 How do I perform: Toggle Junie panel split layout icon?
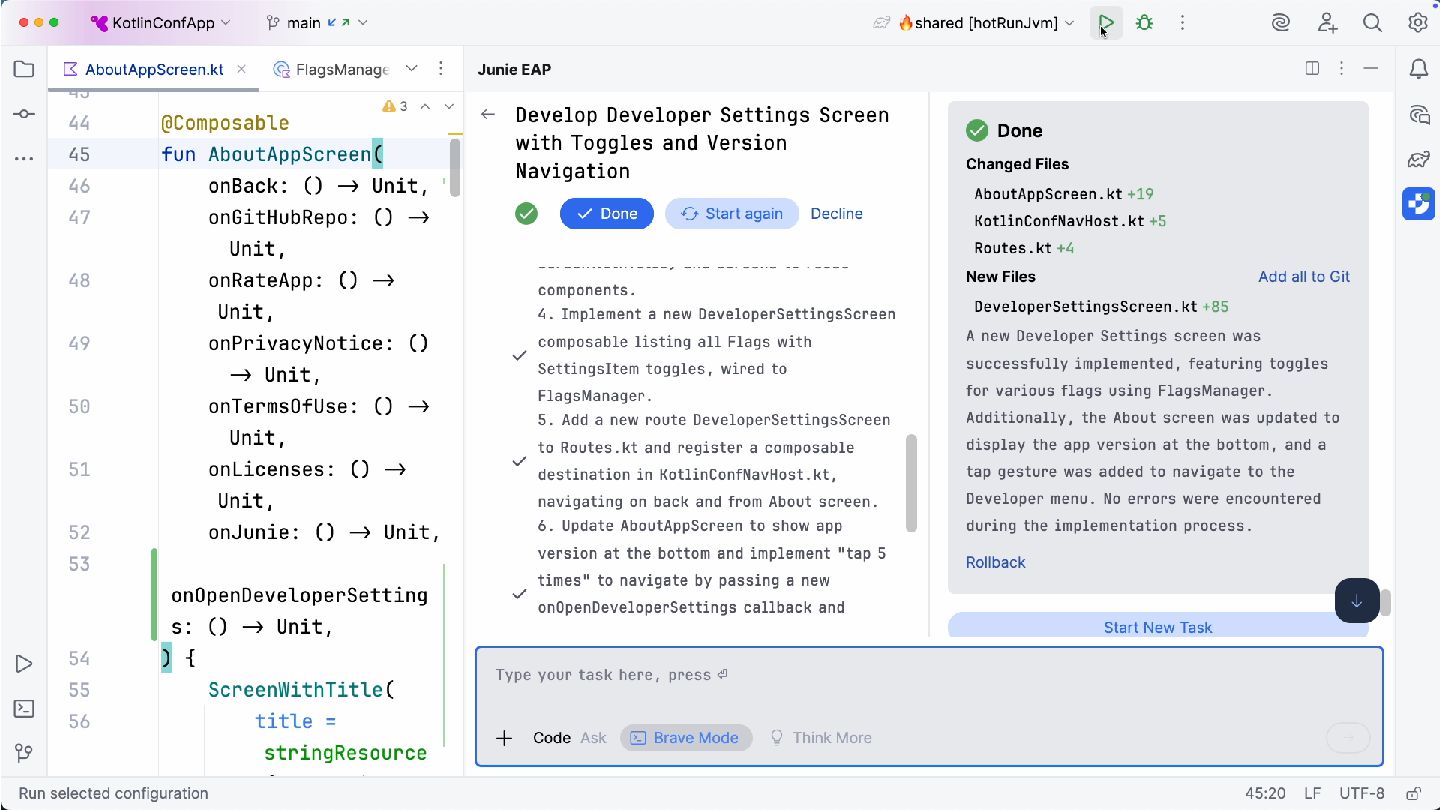pyautogui.click(x=1313, y=68)
